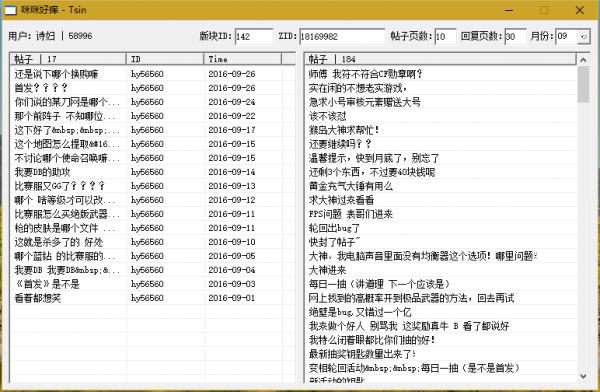Click the vertical scrollbar thumb in right list

click(583, 84)
